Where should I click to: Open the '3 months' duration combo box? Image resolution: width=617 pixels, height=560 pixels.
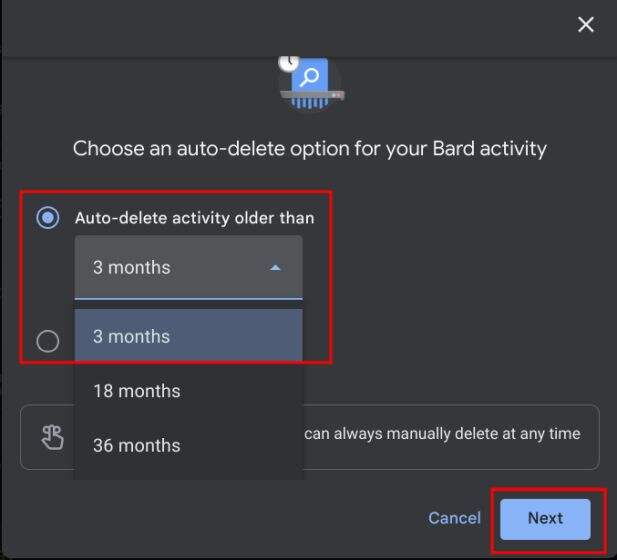click(188, 268)
